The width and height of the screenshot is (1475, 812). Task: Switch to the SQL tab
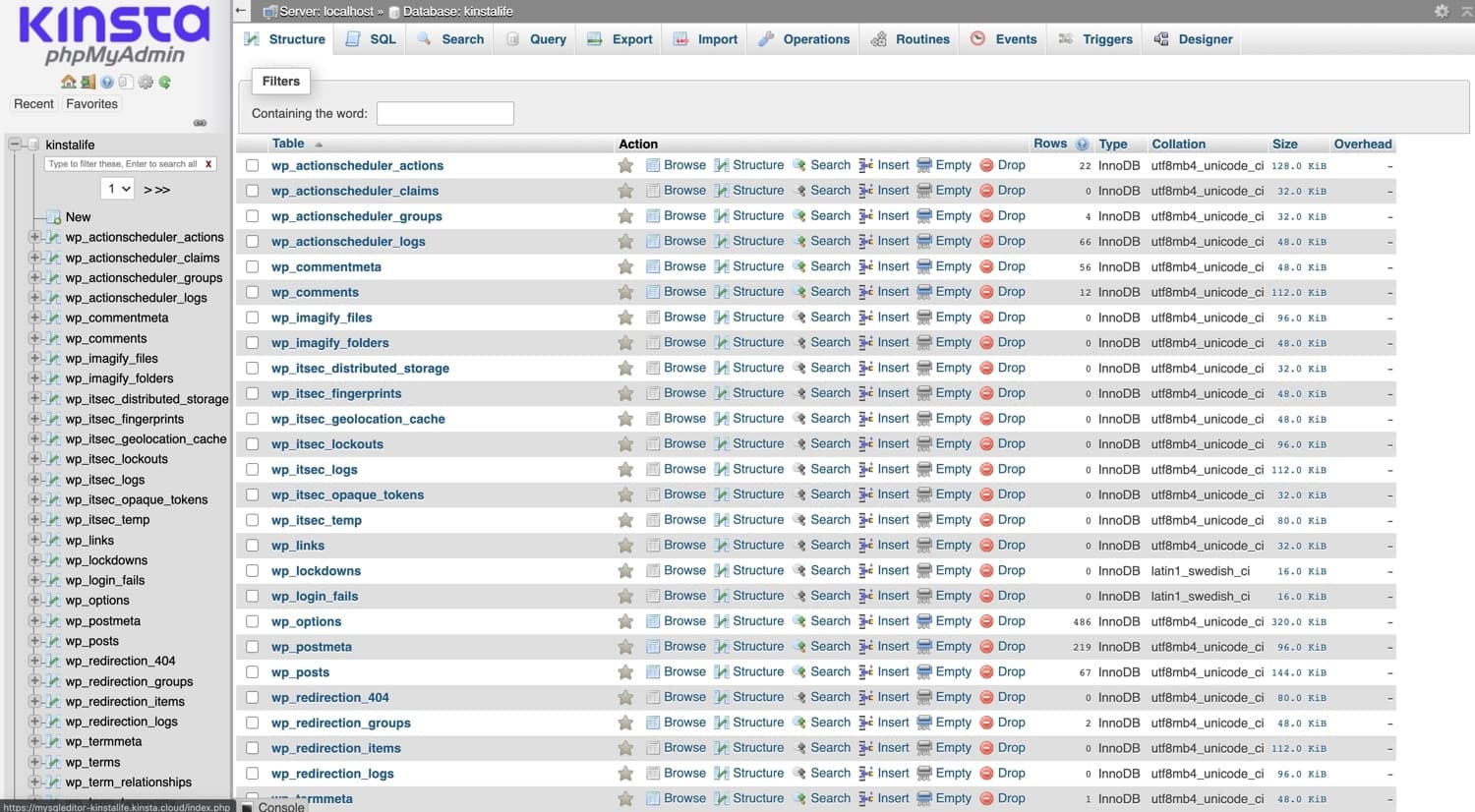[371, 39]
